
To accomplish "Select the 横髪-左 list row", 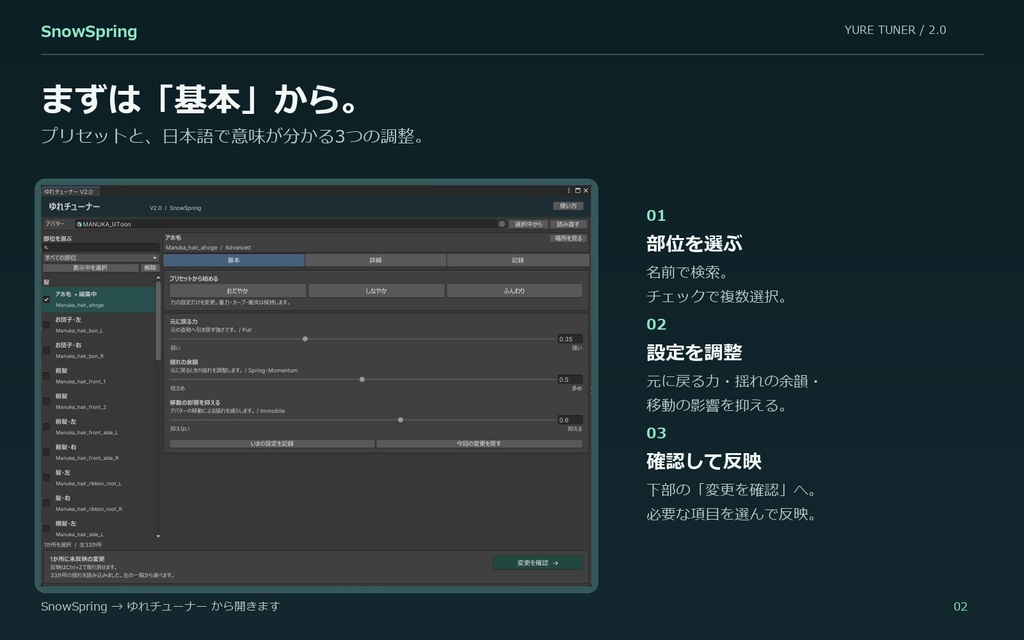I will 99,529.
